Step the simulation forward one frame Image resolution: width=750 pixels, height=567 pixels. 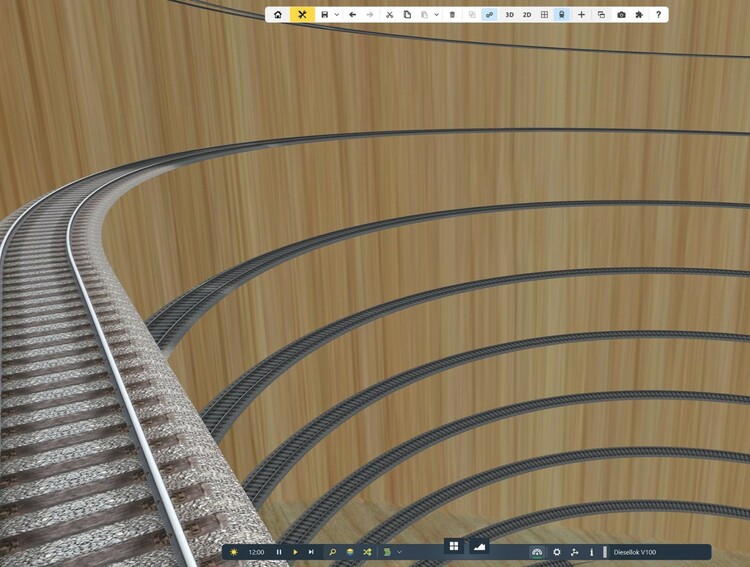[x=311, y=552]
